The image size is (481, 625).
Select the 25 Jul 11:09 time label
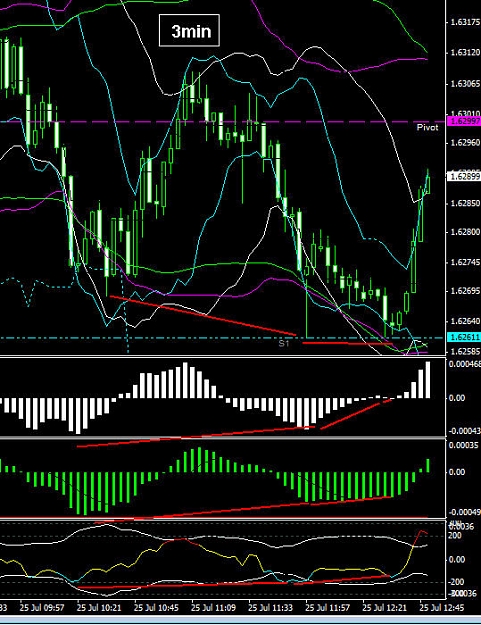click(x=213, y=608)
